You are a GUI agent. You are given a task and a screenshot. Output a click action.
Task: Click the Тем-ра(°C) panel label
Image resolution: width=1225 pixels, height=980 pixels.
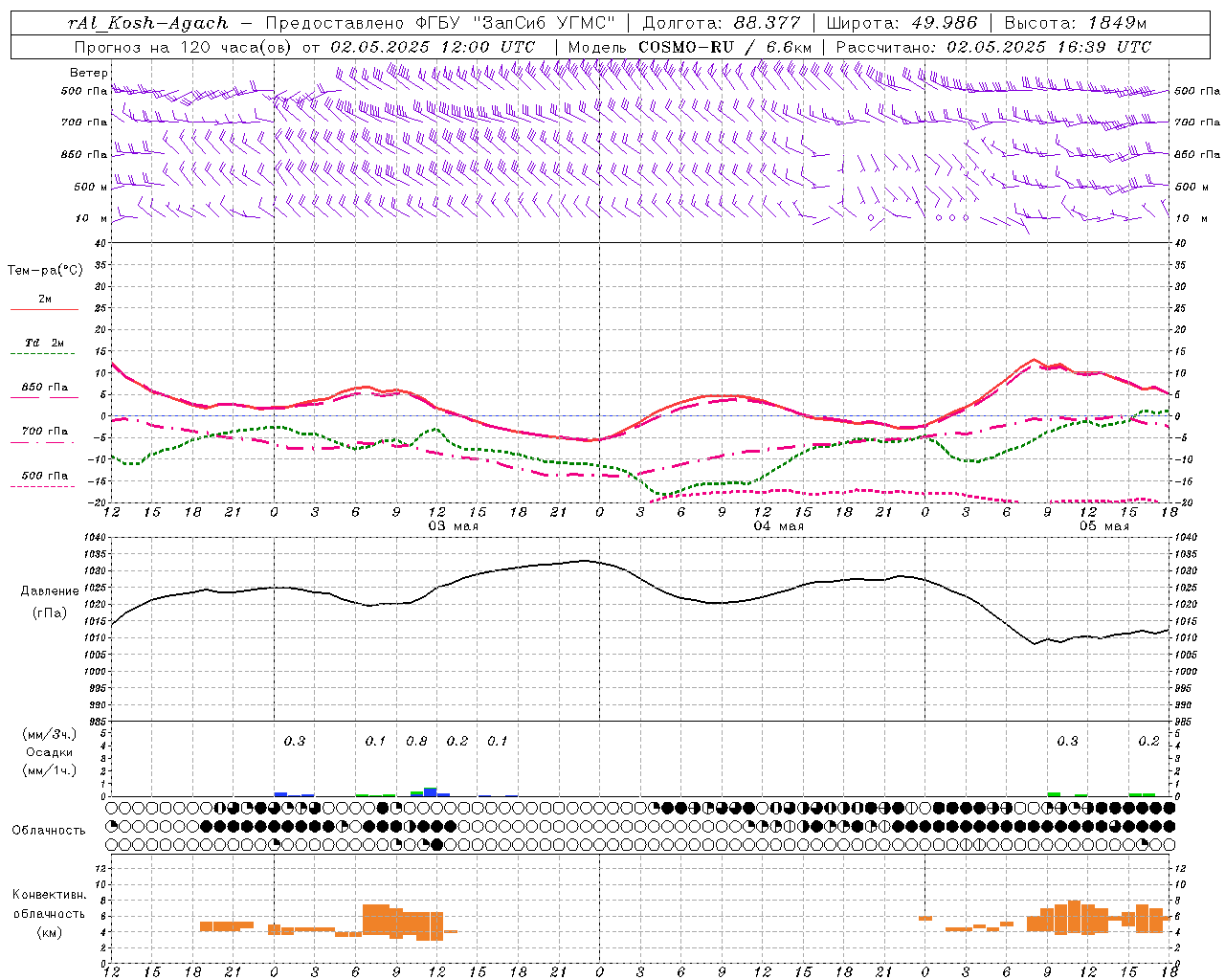[45, 271]
